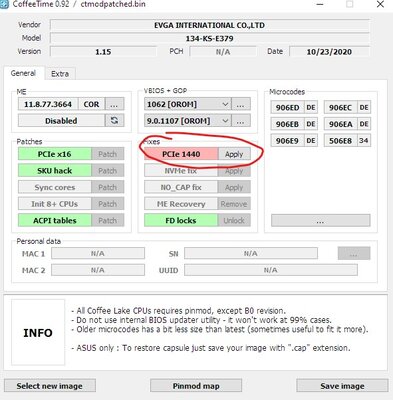Click the red PCIe 1440 status field

181,154
